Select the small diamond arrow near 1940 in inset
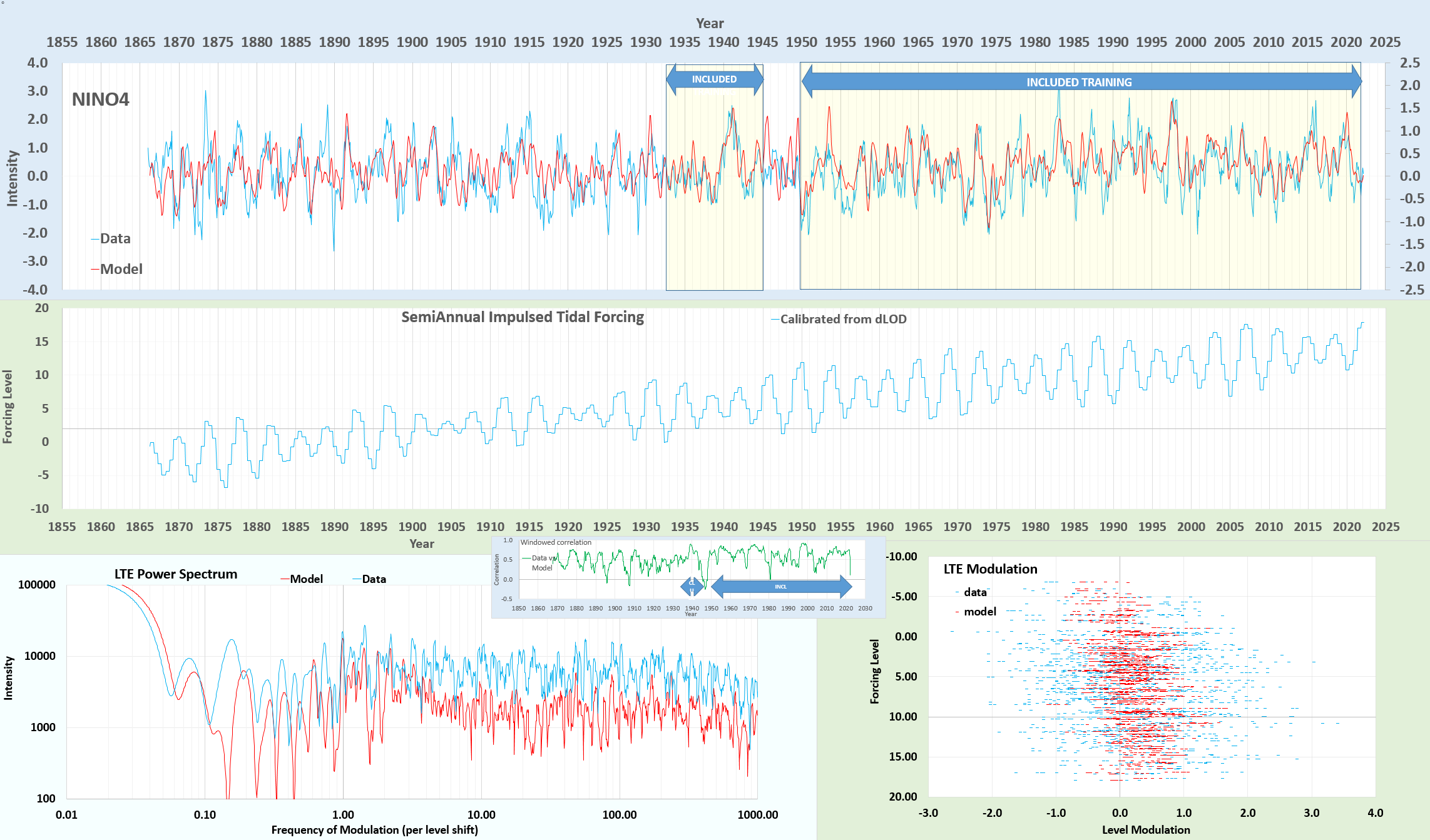1430x840 pixels. point(692,587)
